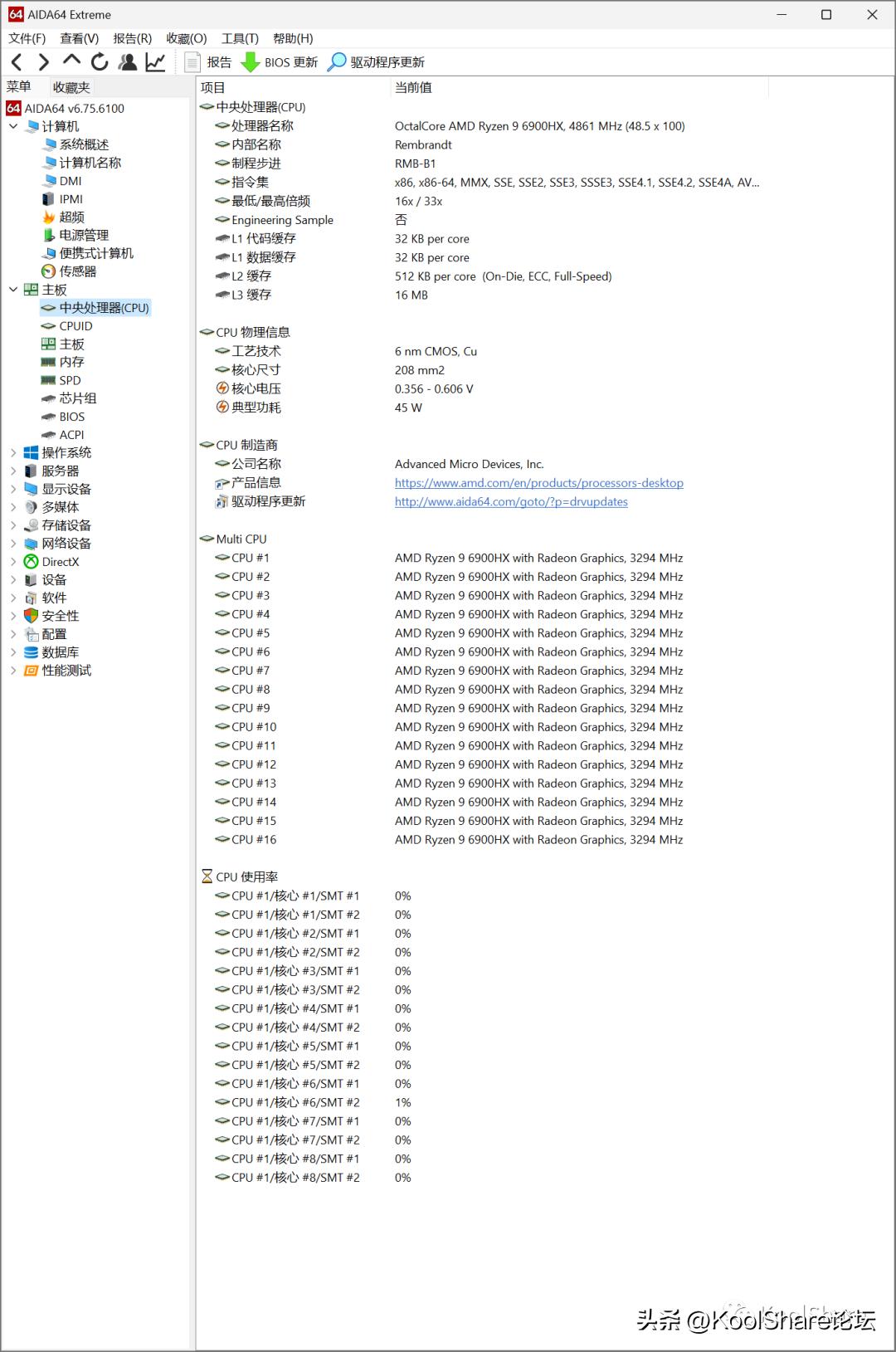Select the 设备 devices icon
The height and width of the screenshot is (1352, 896).
(32, 580)
